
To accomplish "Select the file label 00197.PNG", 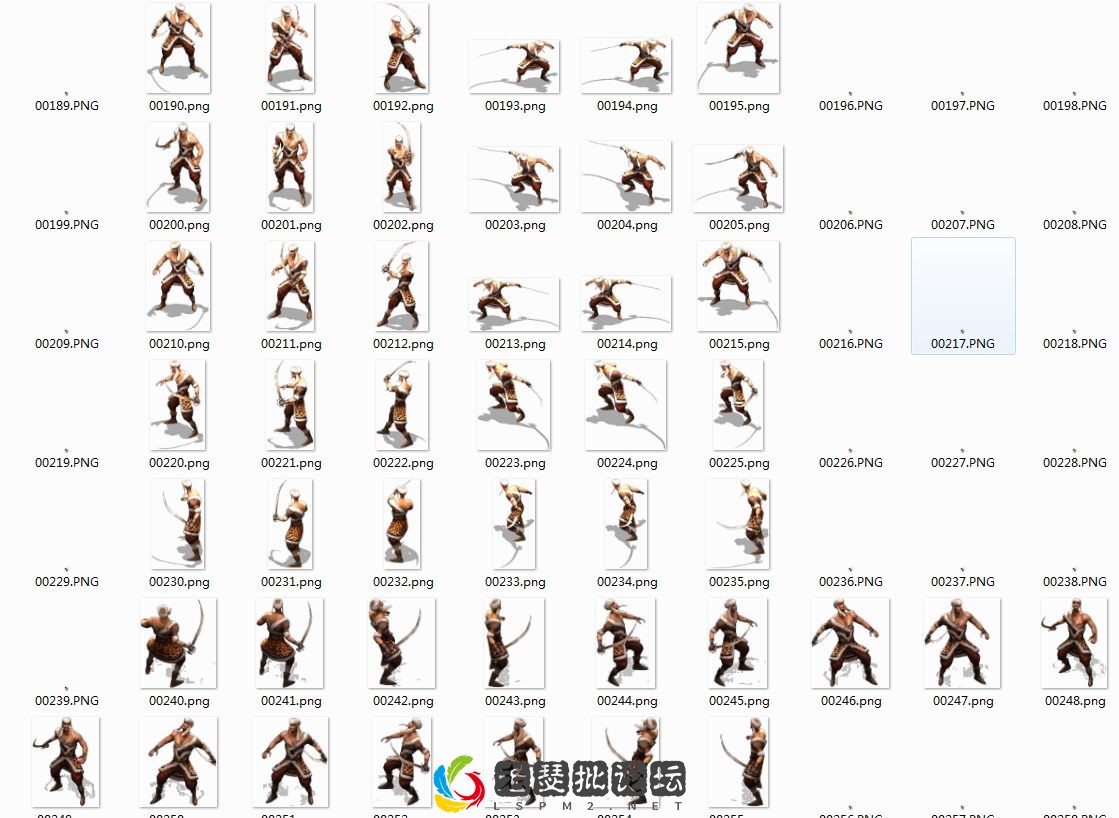I will click(963, 106).
